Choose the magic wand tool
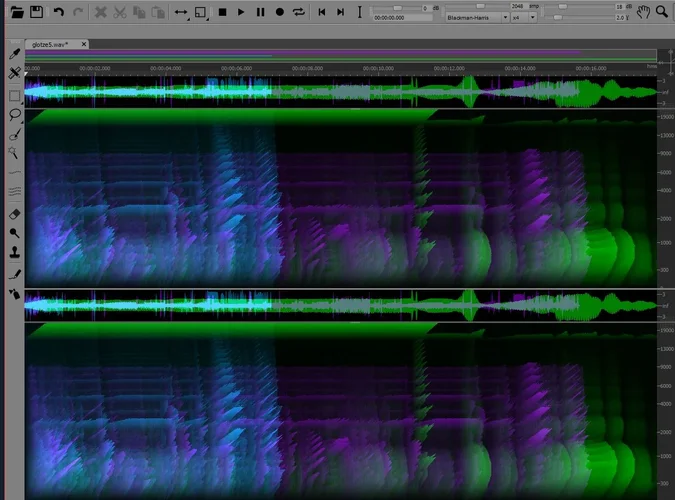675x500 pixels. click(14, 153)
